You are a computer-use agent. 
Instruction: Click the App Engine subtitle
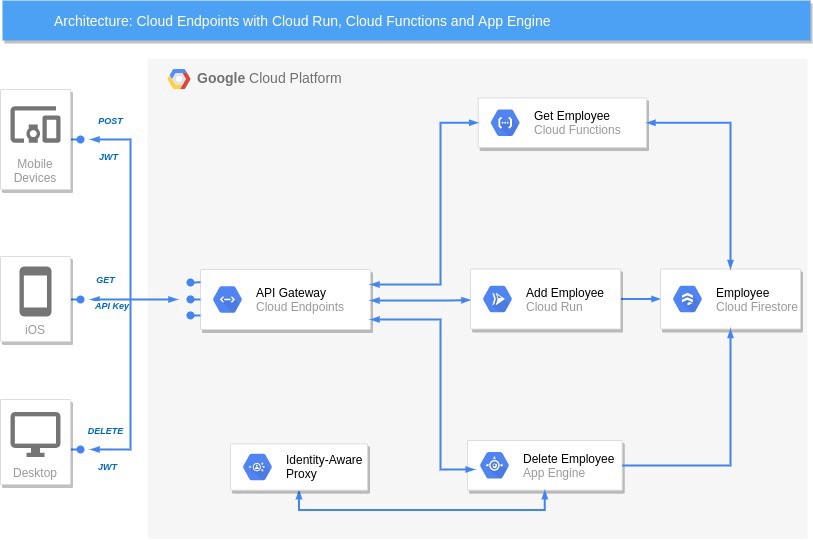[x=554, y=473]
